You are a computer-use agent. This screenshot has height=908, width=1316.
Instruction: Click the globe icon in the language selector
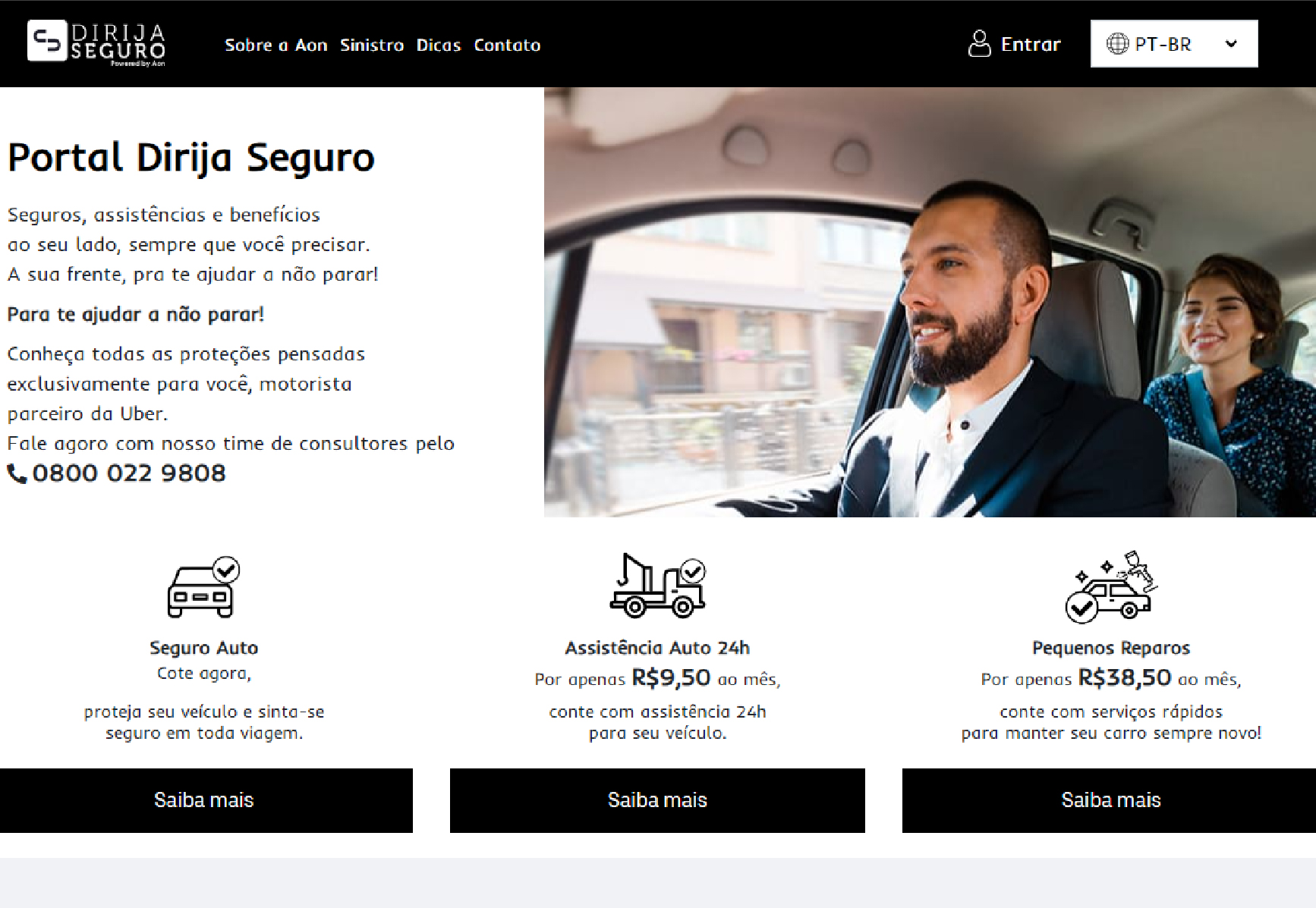click(1117, 44)
